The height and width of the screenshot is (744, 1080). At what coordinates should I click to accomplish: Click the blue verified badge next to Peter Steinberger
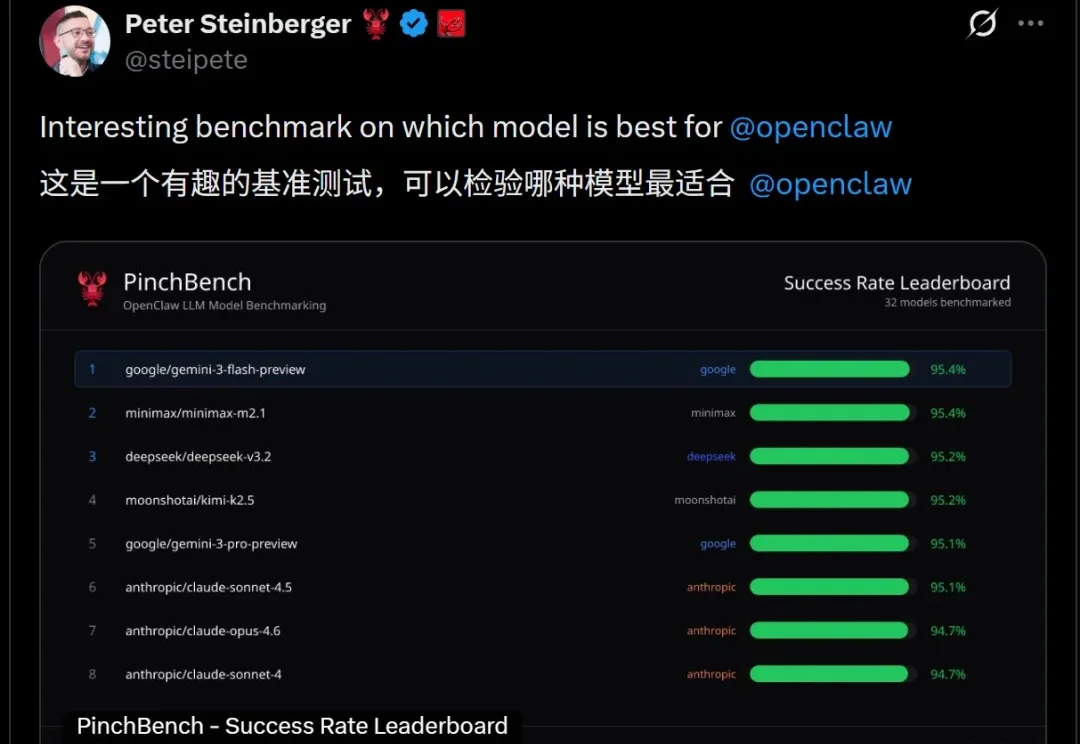pos(413,23)
